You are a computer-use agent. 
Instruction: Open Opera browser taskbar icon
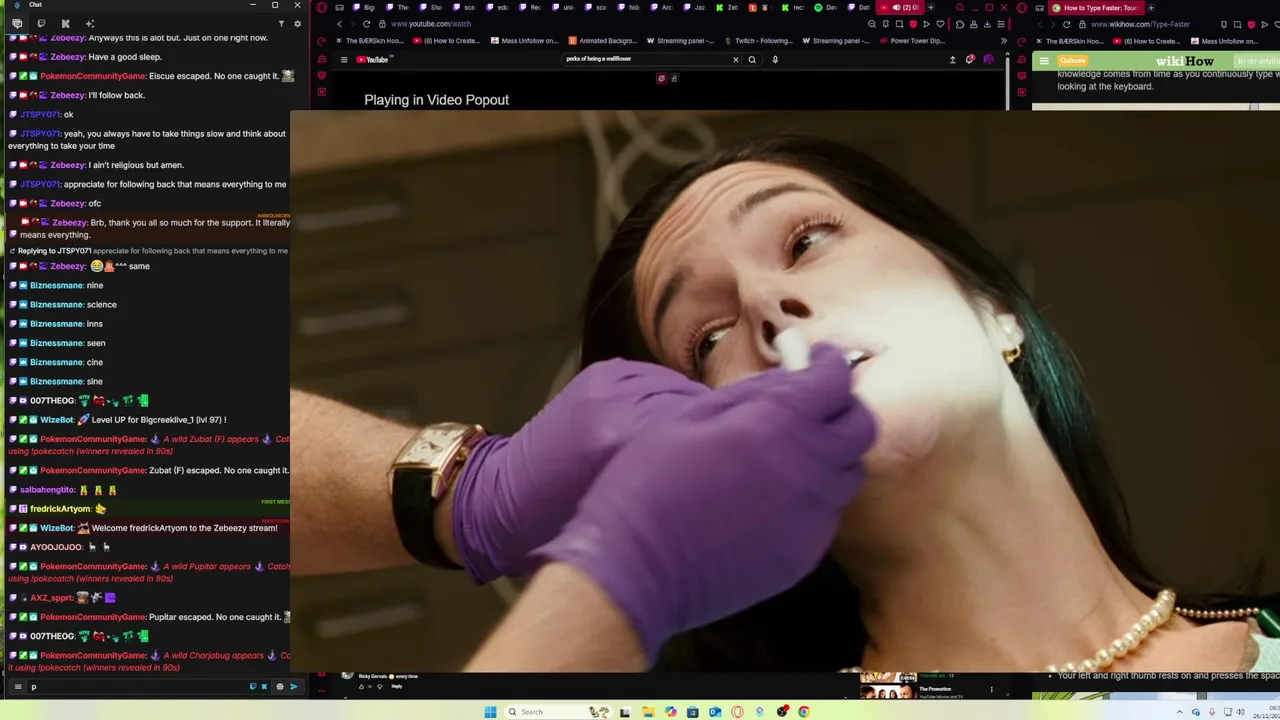pos(737,712)
